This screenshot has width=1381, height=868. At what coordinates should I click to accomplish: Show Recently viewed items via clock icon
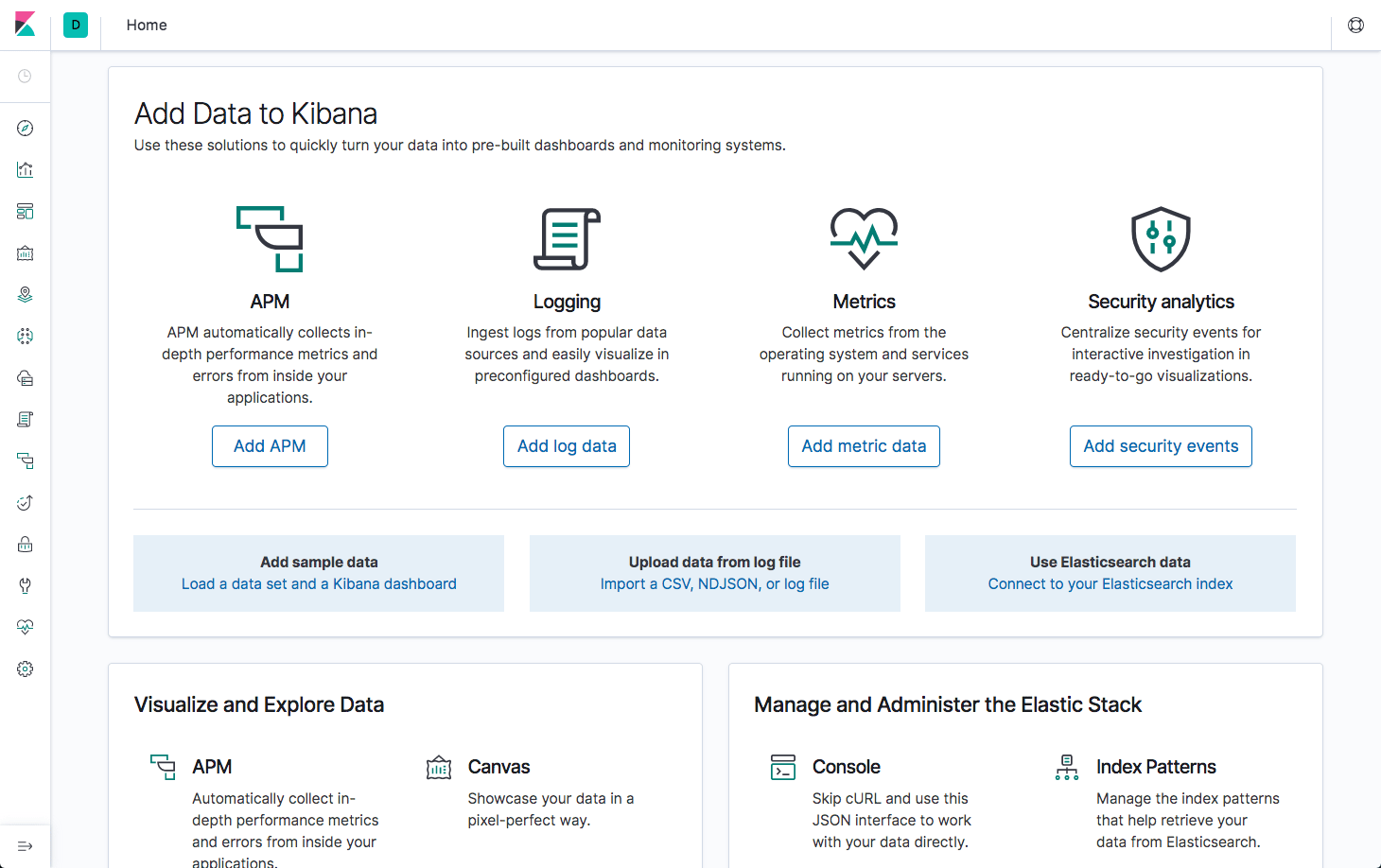25,76
